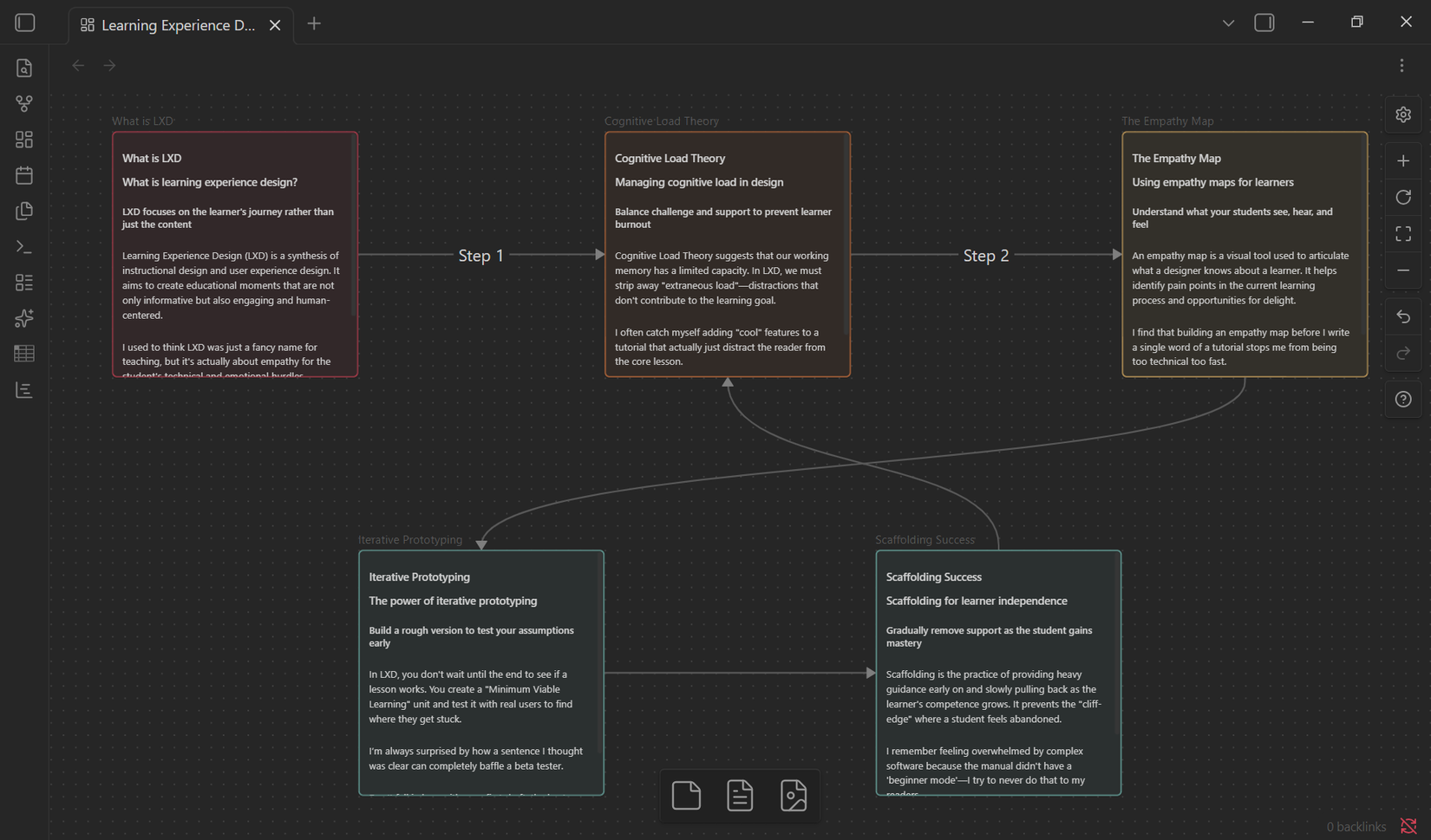Click the sparkles icon in left ribbon
The image size is (1431, 840).
click(x=24, y=318)
